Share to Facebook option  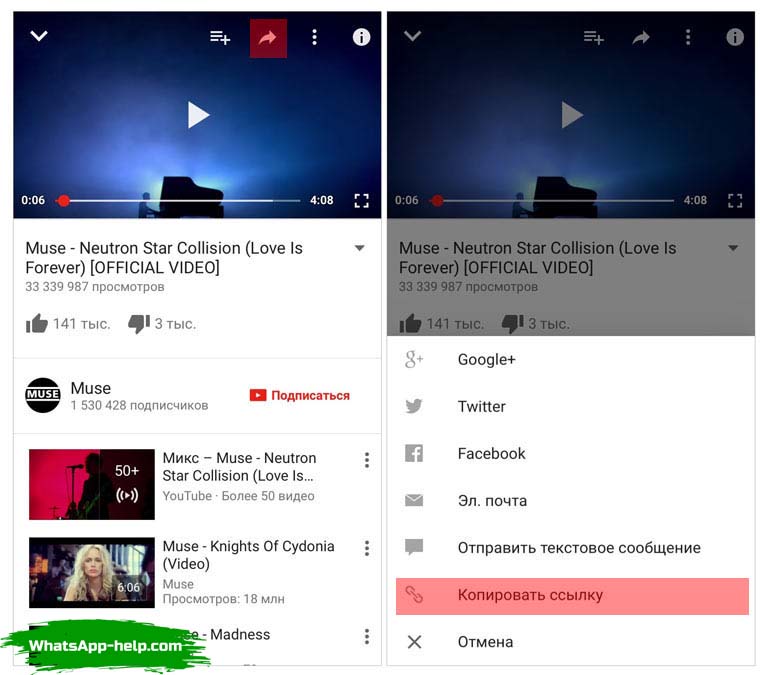[x=570, y=454]
